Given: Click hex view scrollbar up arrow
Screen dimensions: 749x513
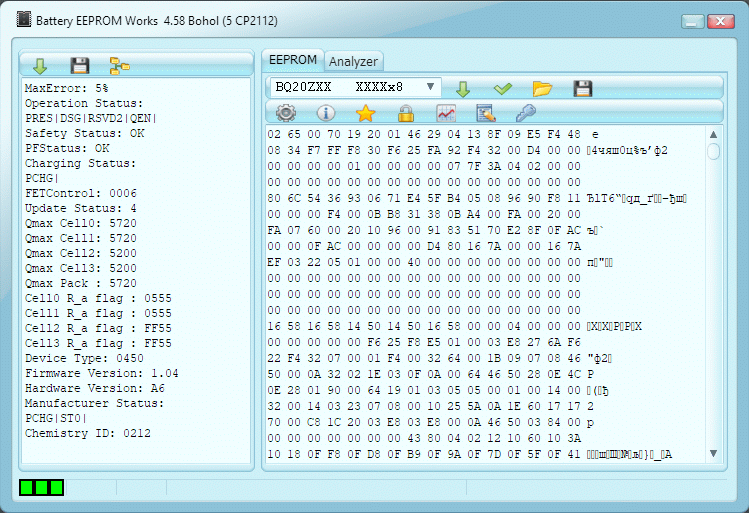Looking at the screenshot, I should [713, 135].
